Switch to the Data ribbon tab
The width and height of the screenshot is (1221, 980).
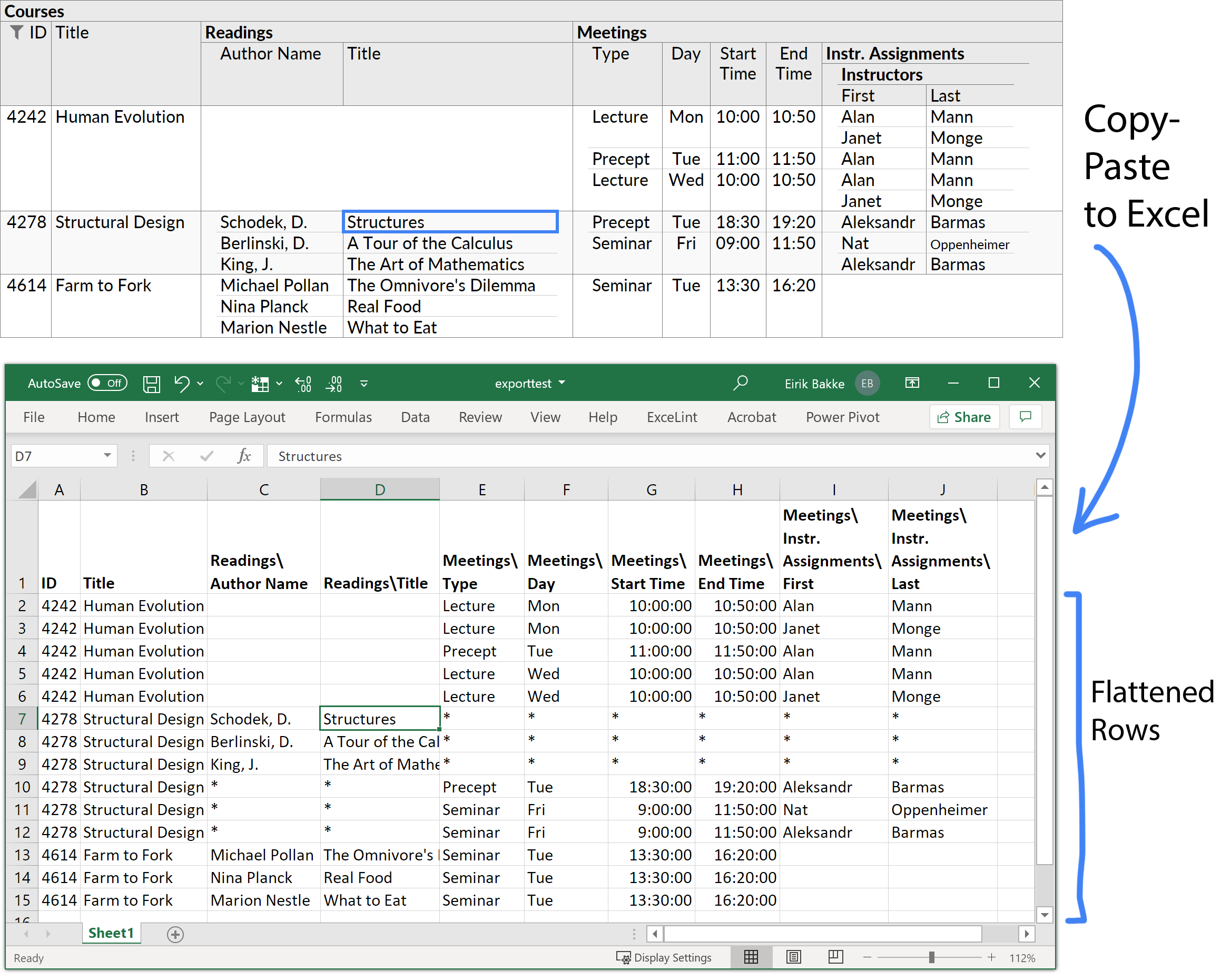(x=415, y=417)
